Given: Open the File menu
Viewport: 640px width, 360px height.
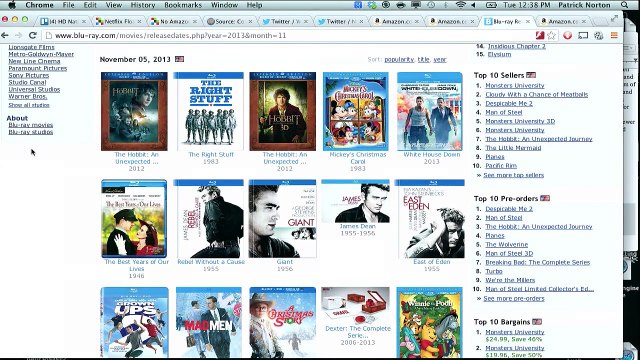Looking at the screenshot, I should point(68,5).
